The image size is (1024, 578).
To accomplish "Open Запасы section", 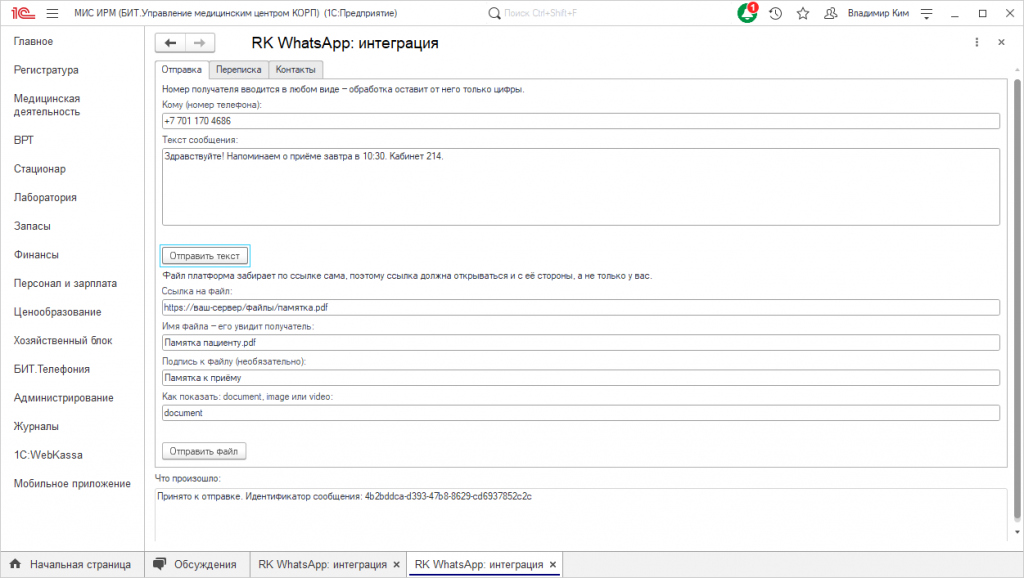I will pyautogui.click(x=32, y=227).
